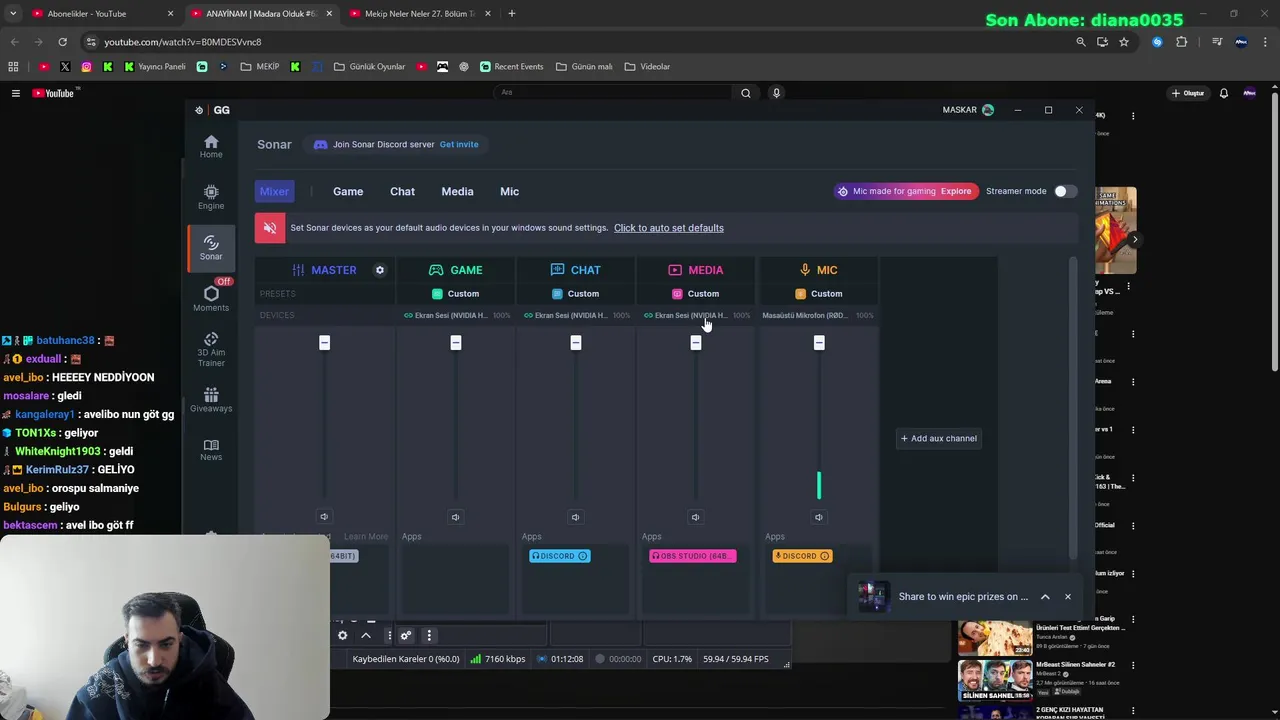Viewport: 1280px width, 720px height.
Task: Select OBS Studio app chip in Media
Action: (693, 556)
